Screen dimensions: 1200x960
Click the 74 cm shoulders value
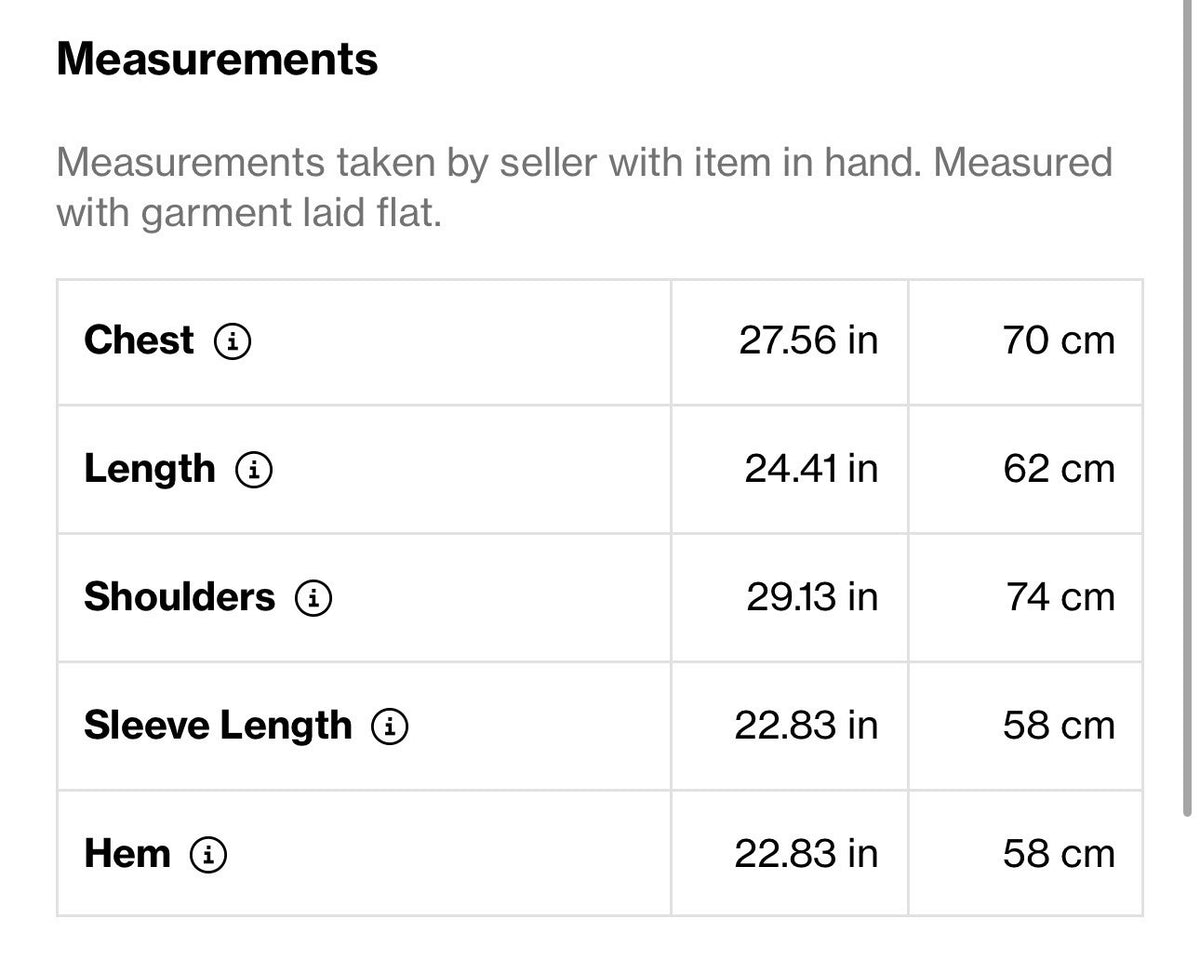coord(1060,597)
